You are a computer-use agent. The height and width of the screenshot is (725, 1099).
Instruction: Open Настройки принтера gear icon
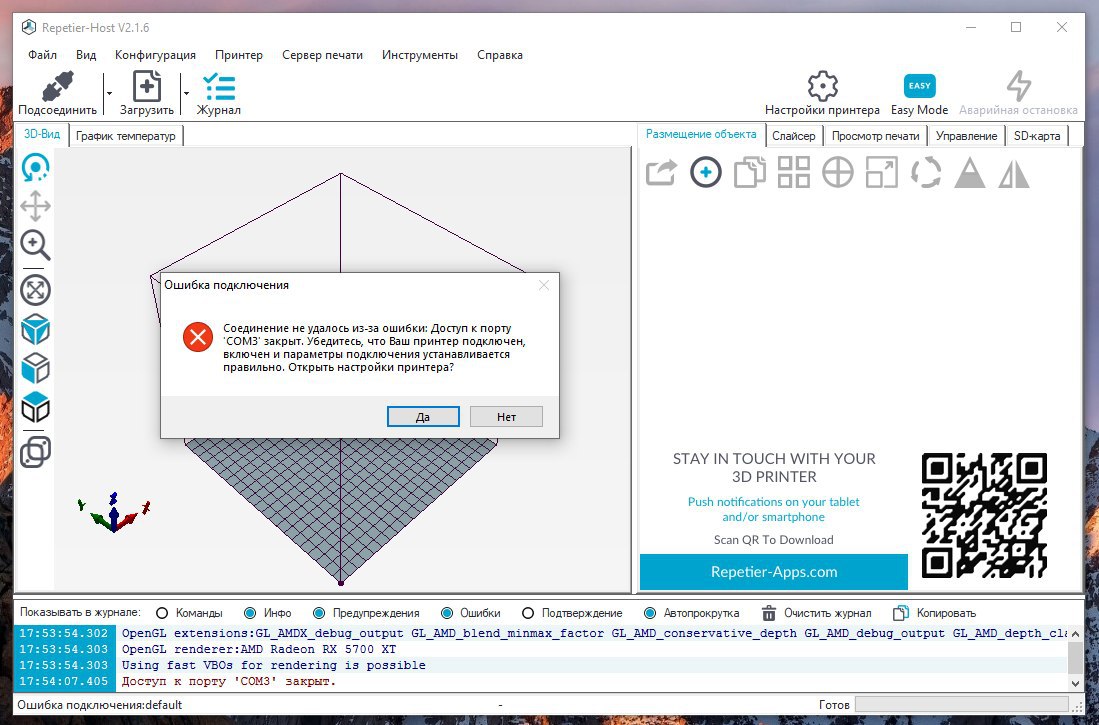(x=822, y=86)
